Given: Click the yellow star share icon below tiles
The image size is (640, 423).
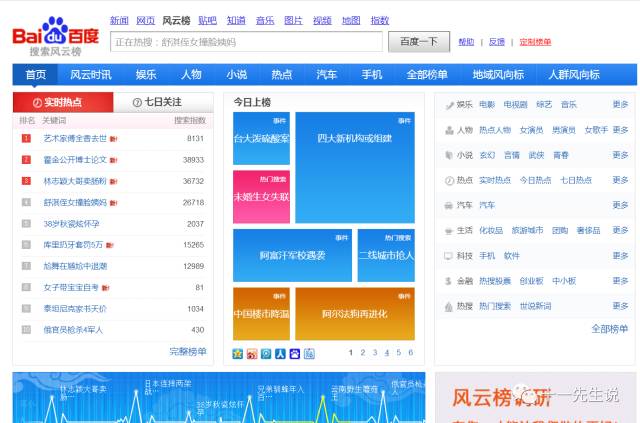Looking at the screenshot, I should click(x=238, y=353).
